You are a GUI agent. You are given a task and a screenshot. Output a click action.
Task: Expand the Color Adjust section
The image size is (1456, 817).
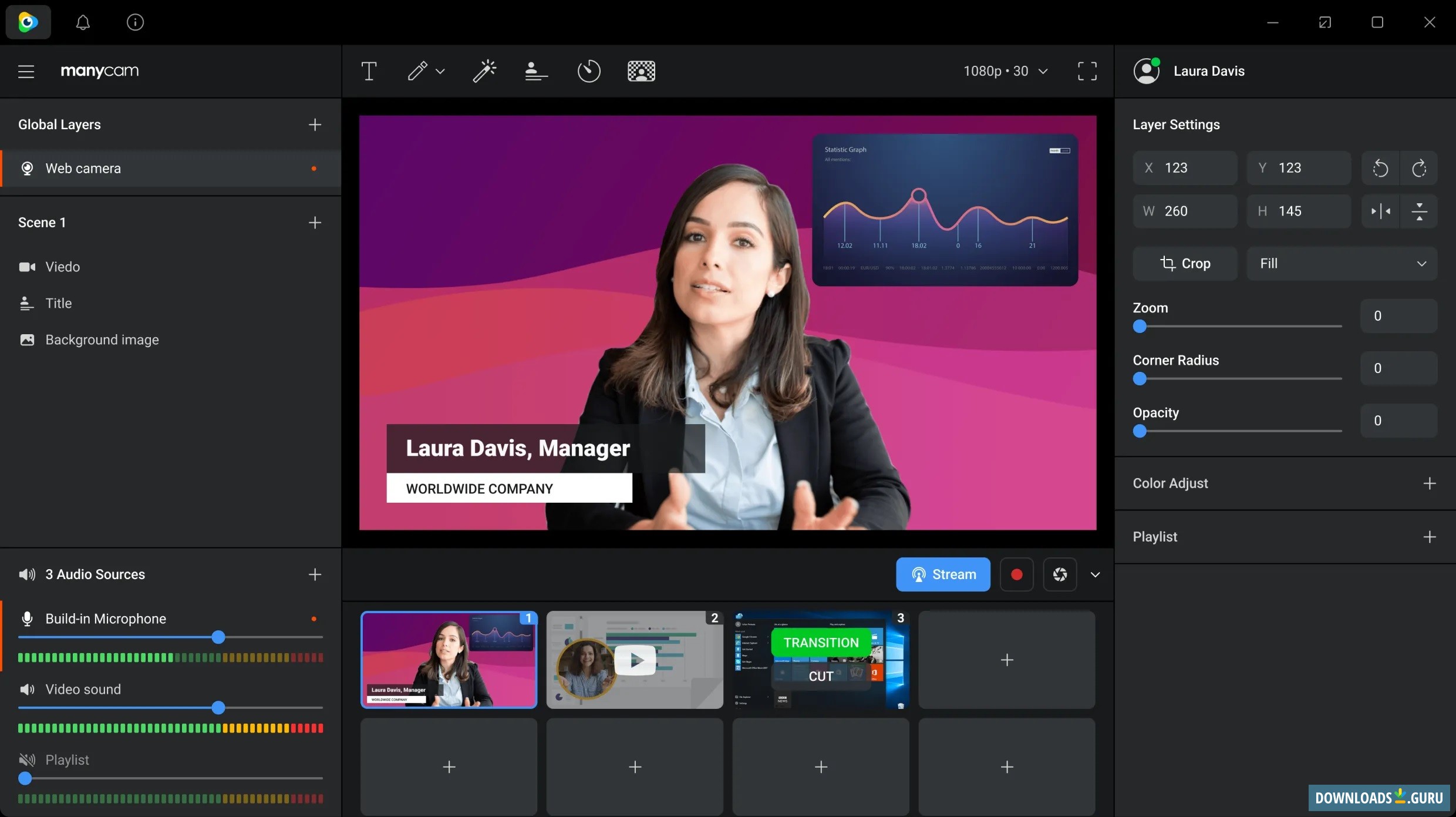click(1430, 483)
